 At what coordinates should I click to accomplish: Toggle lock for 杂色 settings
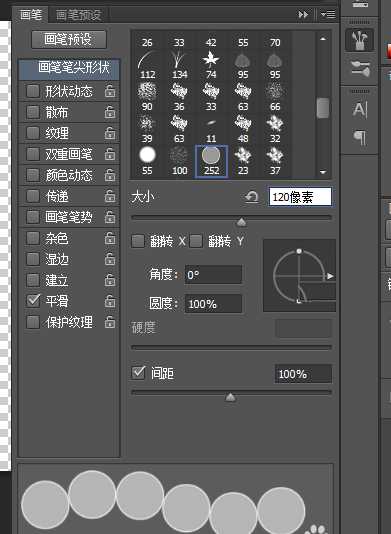click(110, 238)
